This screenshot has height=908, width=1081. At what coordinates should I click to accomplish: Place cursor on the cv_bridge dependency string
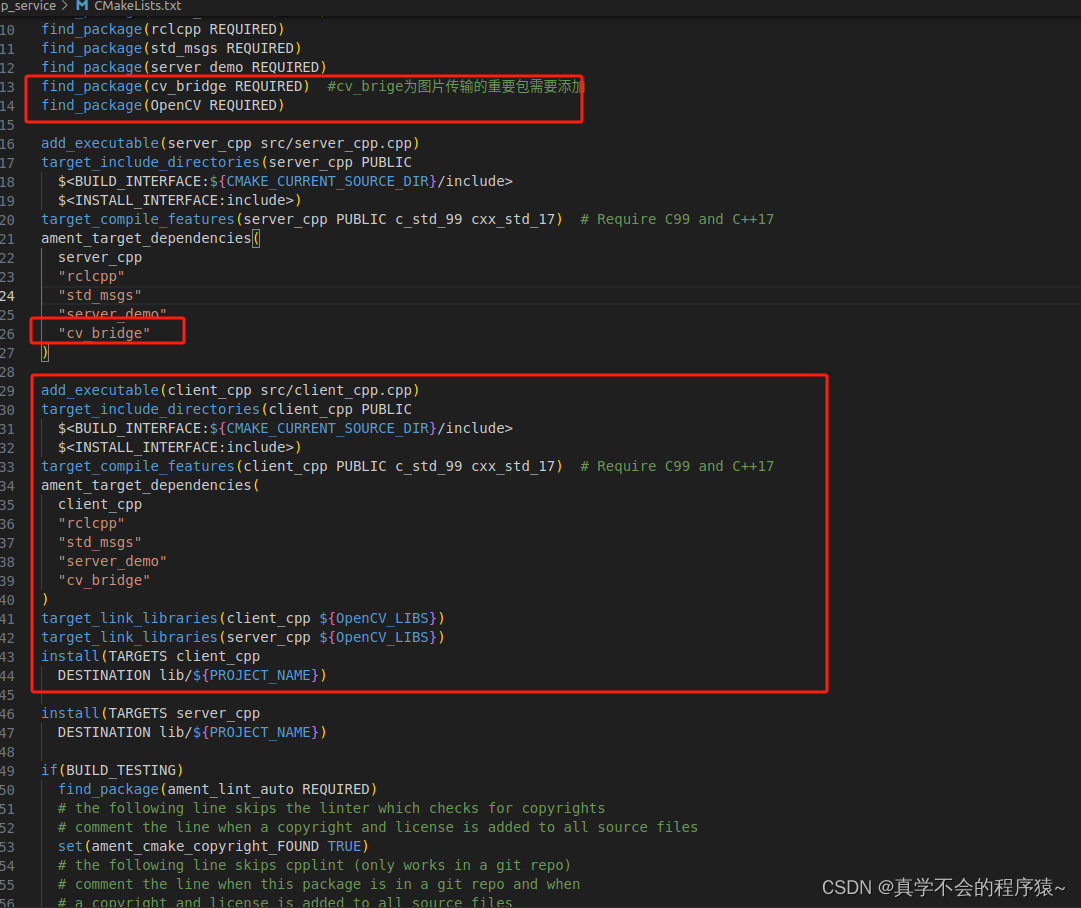click(x=104, y=333)
